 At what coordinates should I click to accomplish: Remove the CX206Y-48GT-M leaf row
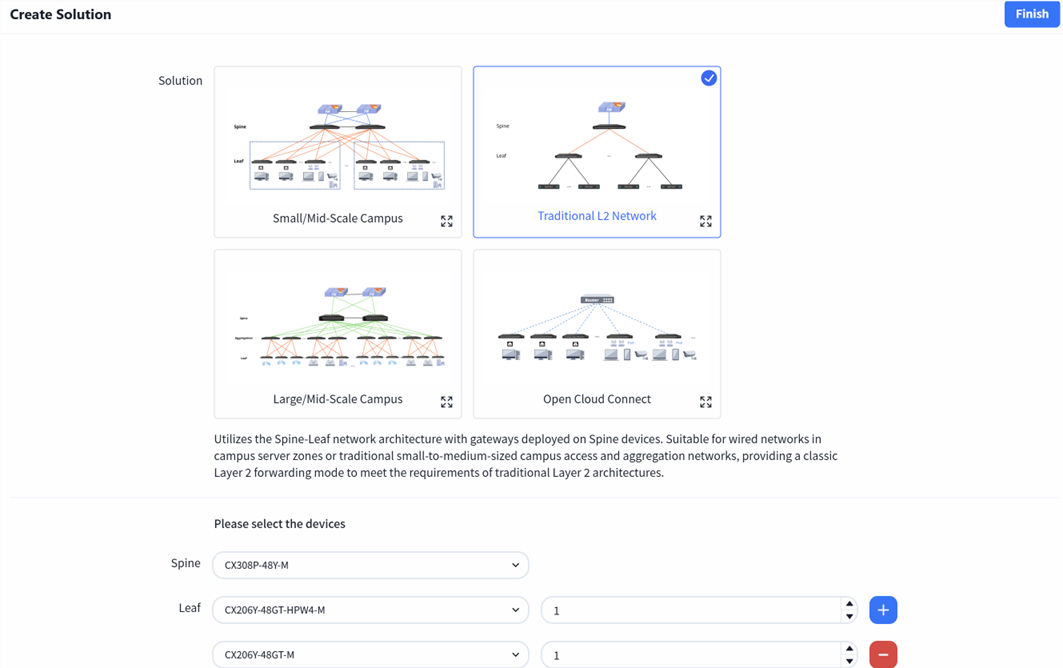tap(883, 654)
